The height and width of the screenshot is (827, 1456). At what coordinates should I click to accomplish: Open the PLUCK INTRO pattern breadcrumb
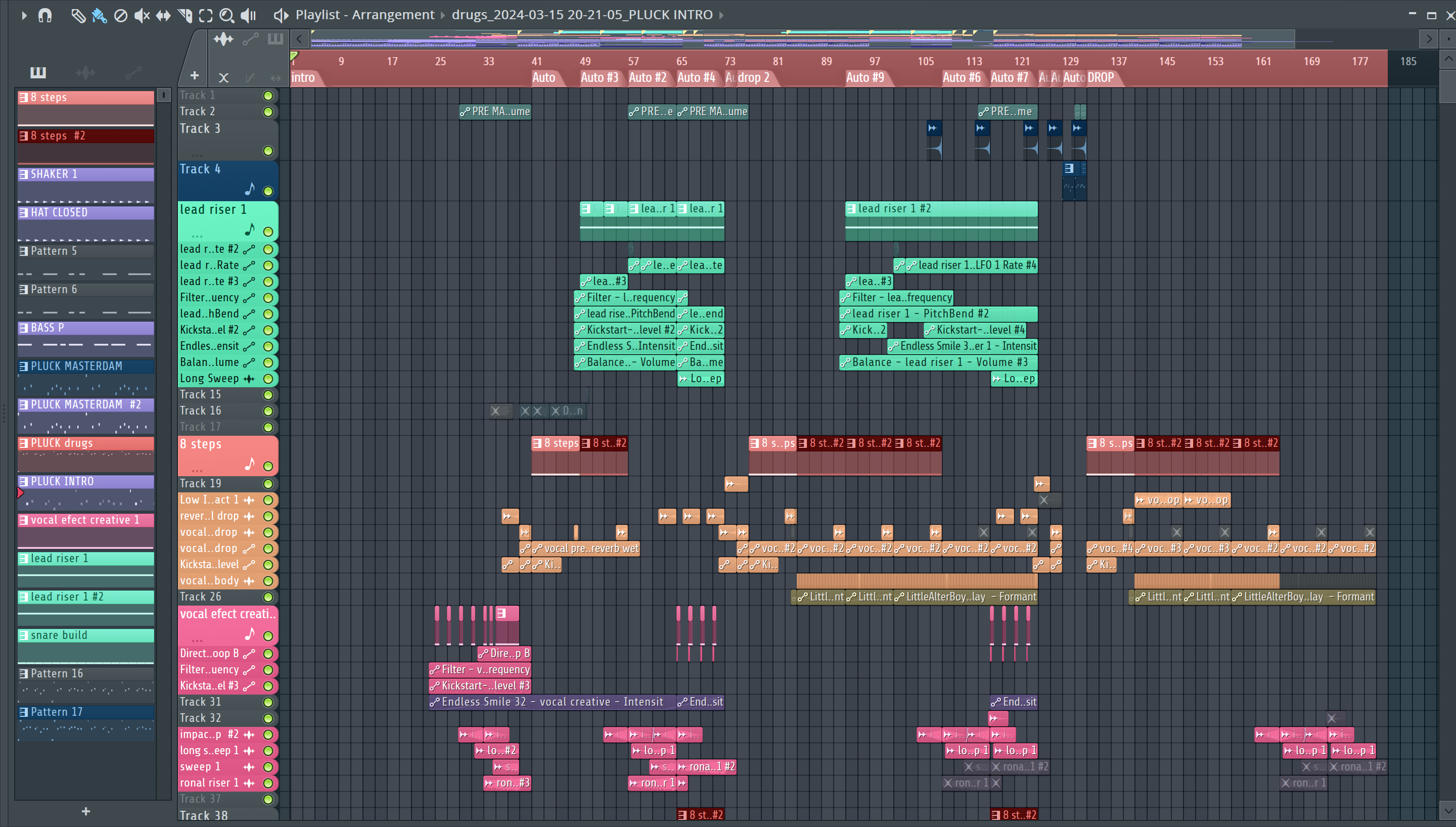click(x=582, y=15)
